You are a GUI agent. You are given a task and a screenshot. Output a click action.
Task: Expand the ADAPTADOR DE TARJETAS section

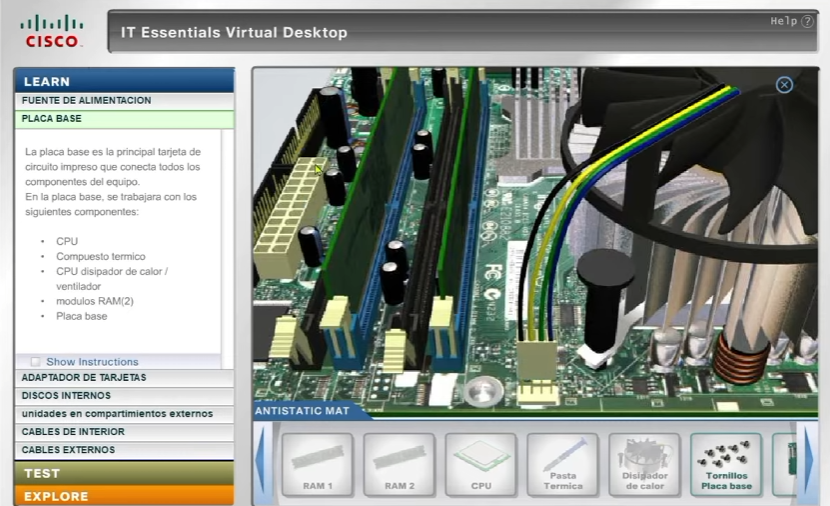(124, 378)
